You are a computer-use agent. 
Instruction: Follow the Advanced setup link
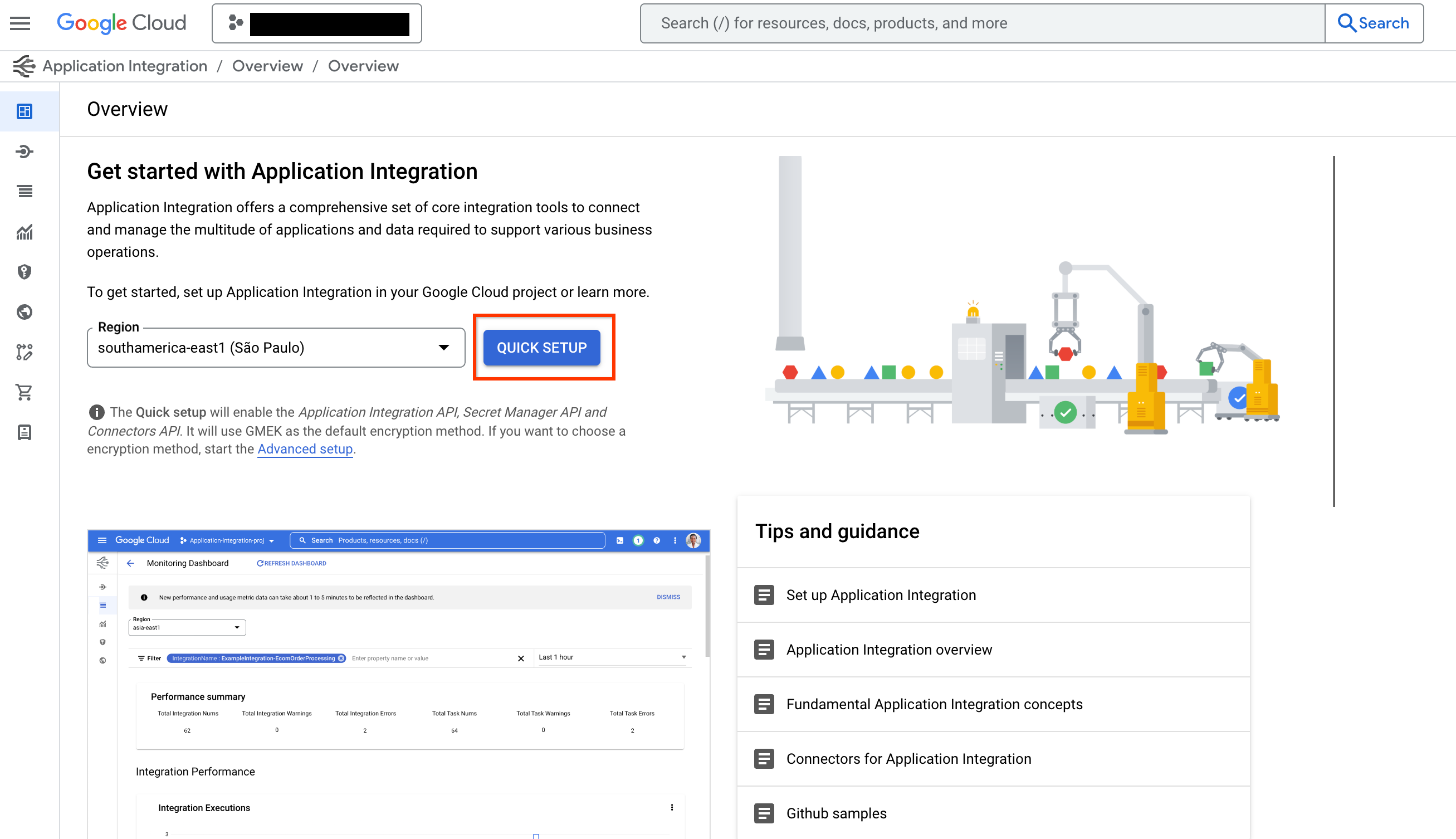pos(305,449)
